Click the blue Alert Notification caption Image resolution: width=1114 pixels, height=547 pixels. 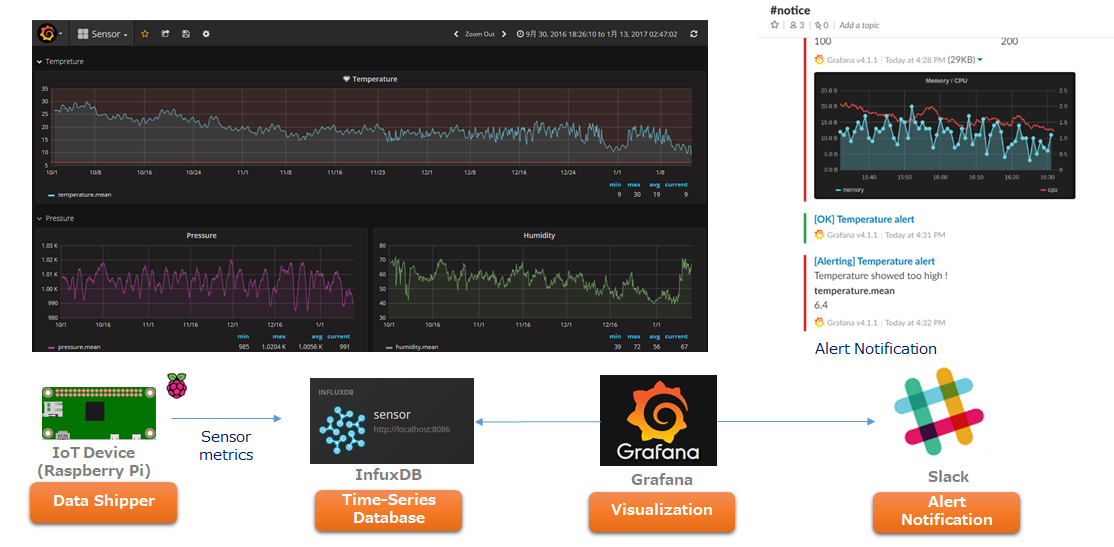[876, 349]
